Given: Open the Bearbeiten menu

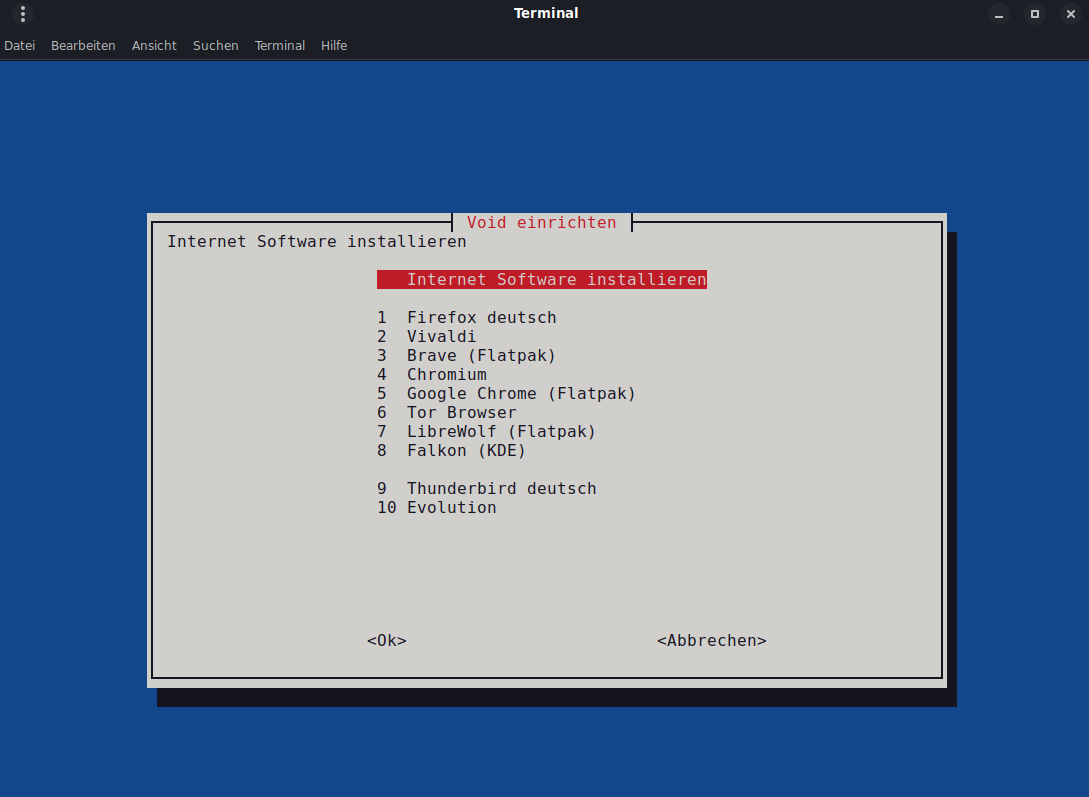Looking at the screenshot, I should coord(83,45).
